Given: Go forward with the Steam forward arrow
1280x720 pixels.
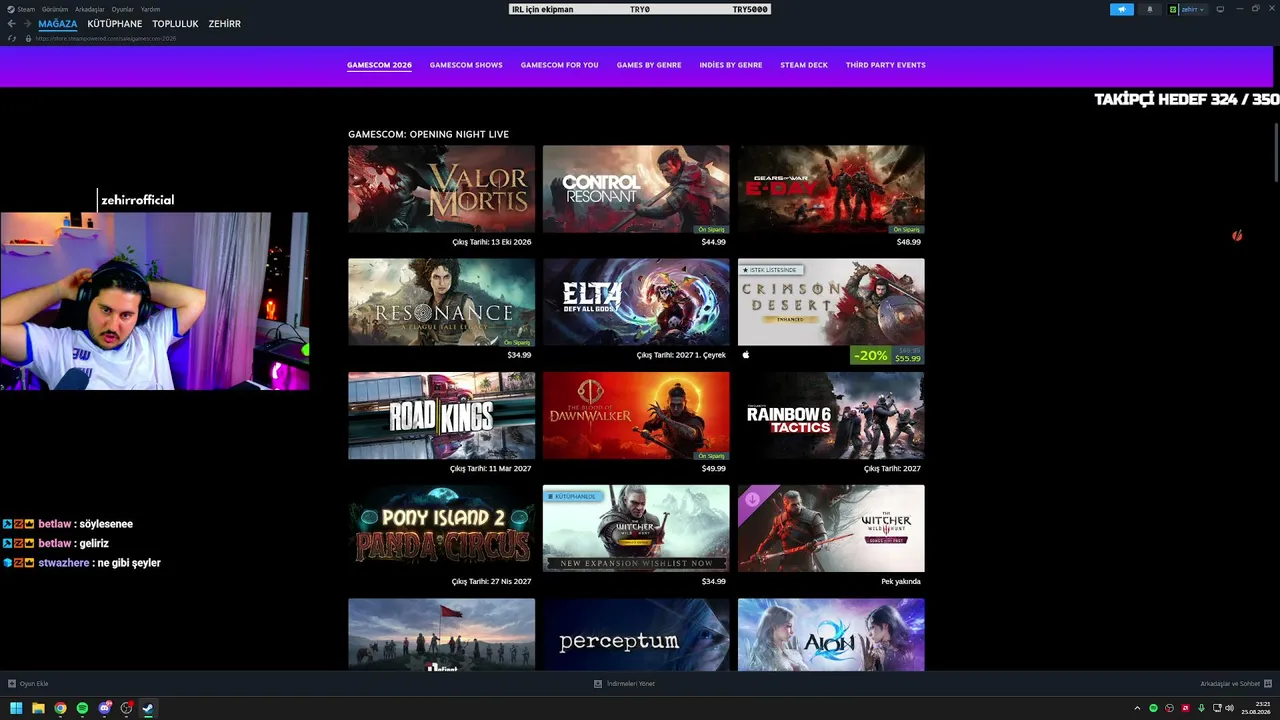Looking at the screenshot, I should pos(27,24).
